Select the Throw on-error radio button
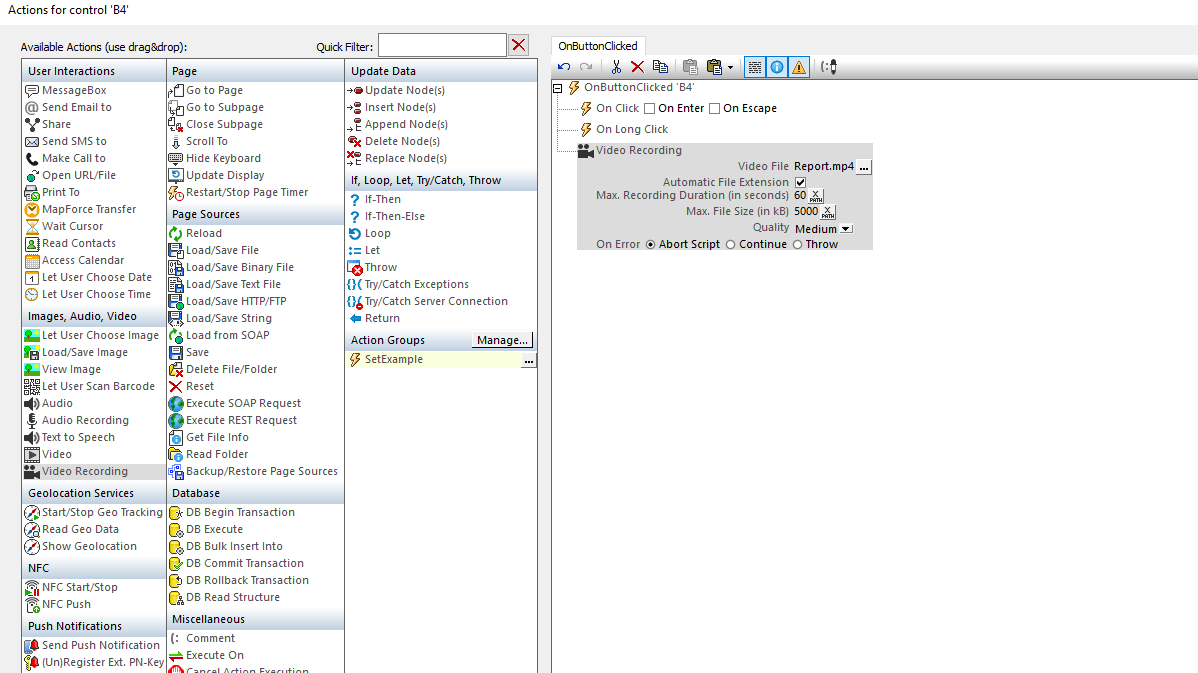The height and width of the screenshot is (673, 1198). point(797,244)
